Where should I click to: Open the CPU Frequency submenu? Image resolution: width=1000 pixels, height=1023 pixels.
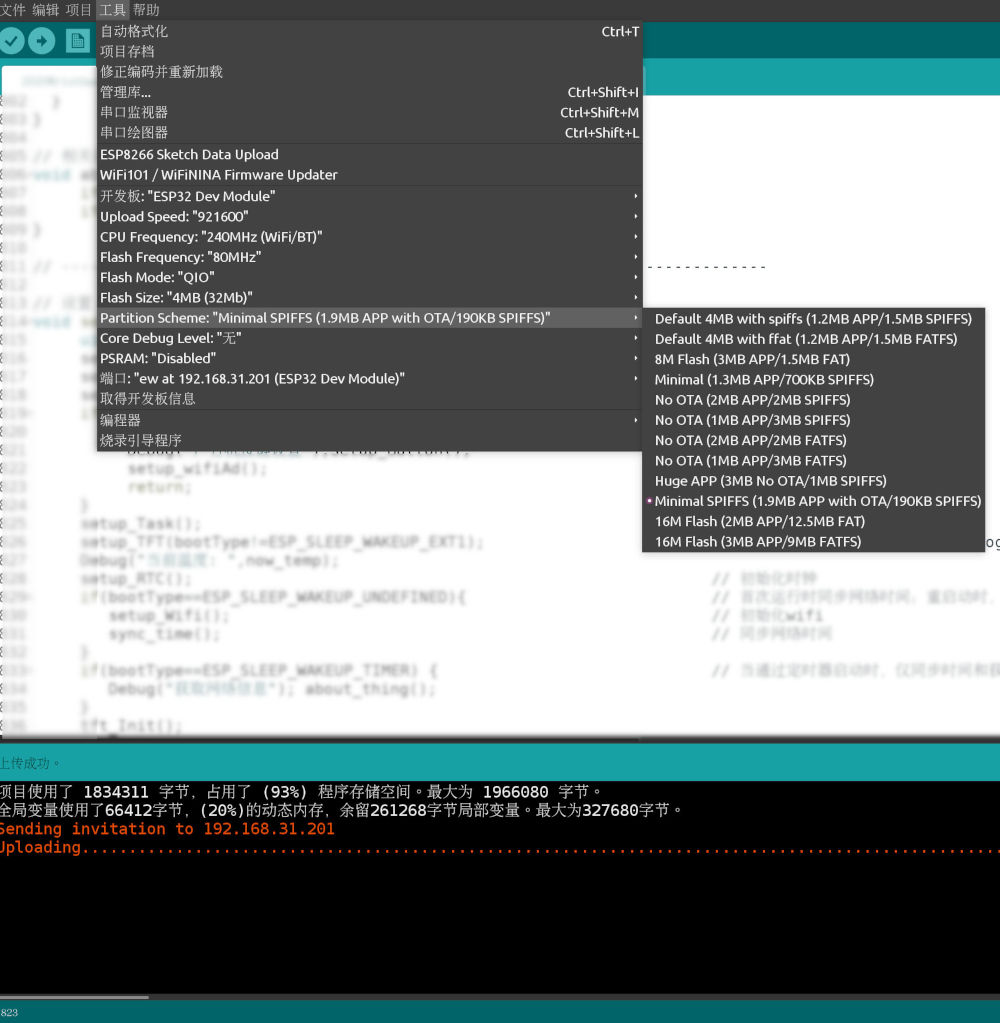[x=369, y=237]
